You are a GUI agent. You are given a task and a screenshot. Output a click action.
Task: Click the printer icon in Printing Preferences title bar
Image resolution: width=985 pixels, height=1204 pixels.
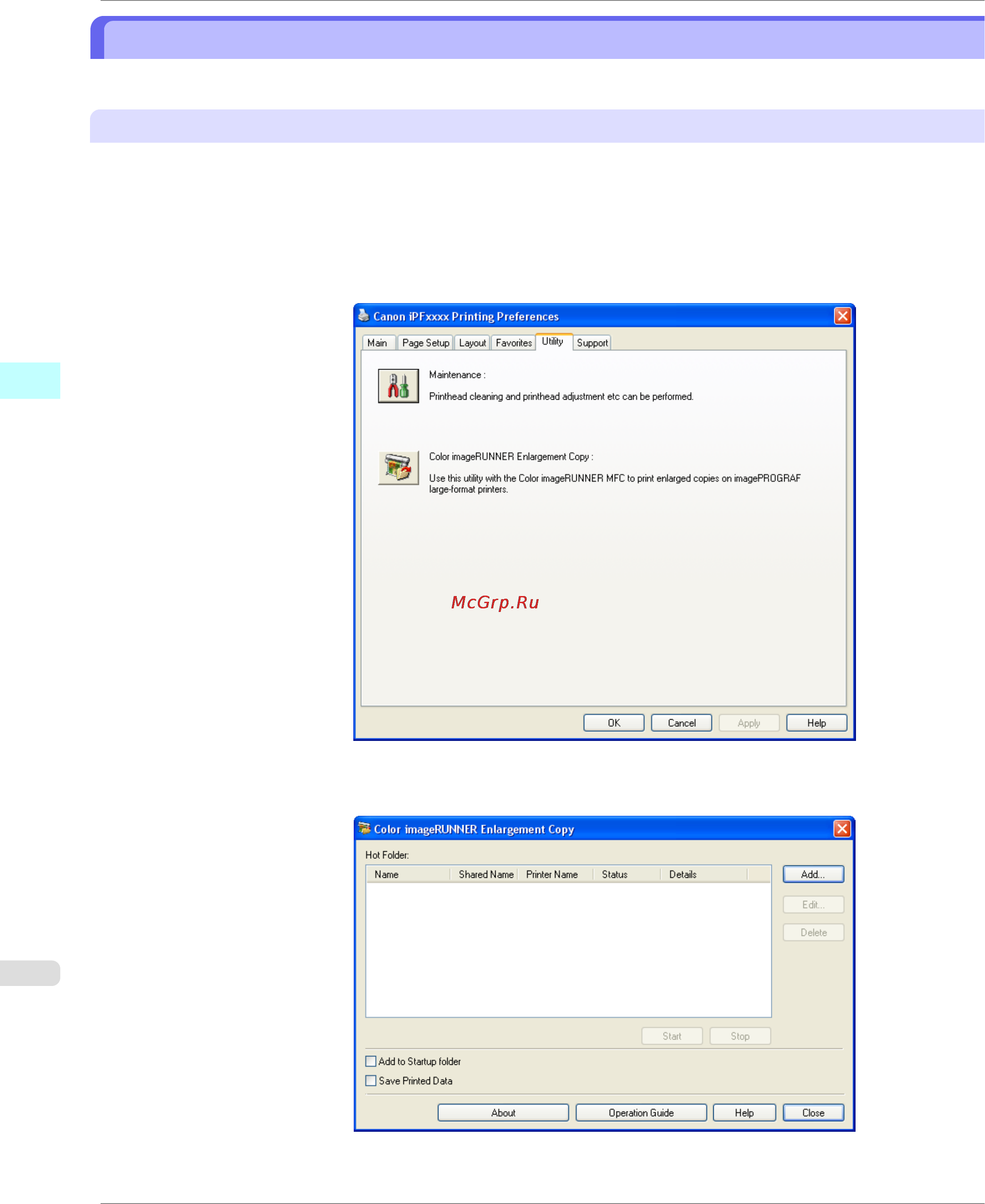(364, 316)
